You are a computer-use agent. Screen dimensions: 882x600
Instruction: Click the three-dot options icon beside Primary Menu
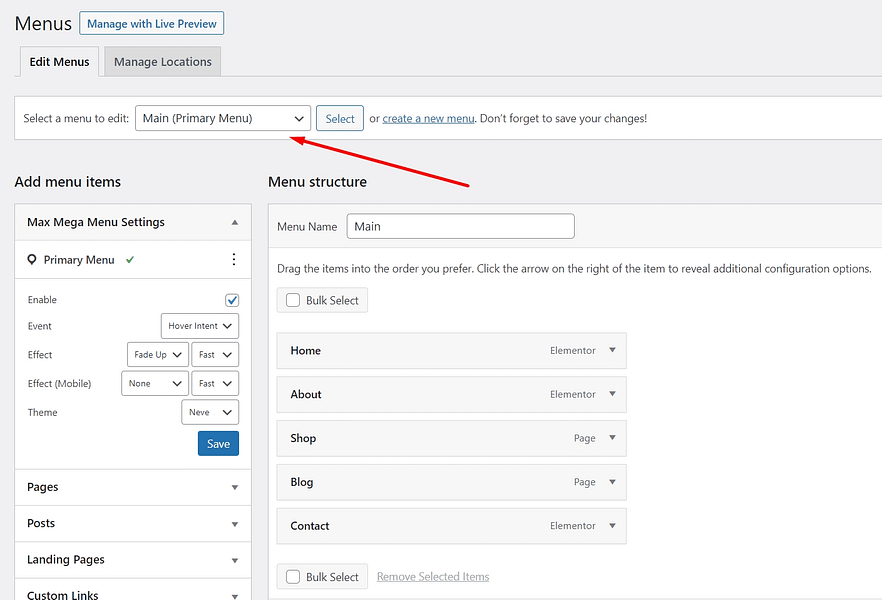pyautogui.click(x=234, y=260)
